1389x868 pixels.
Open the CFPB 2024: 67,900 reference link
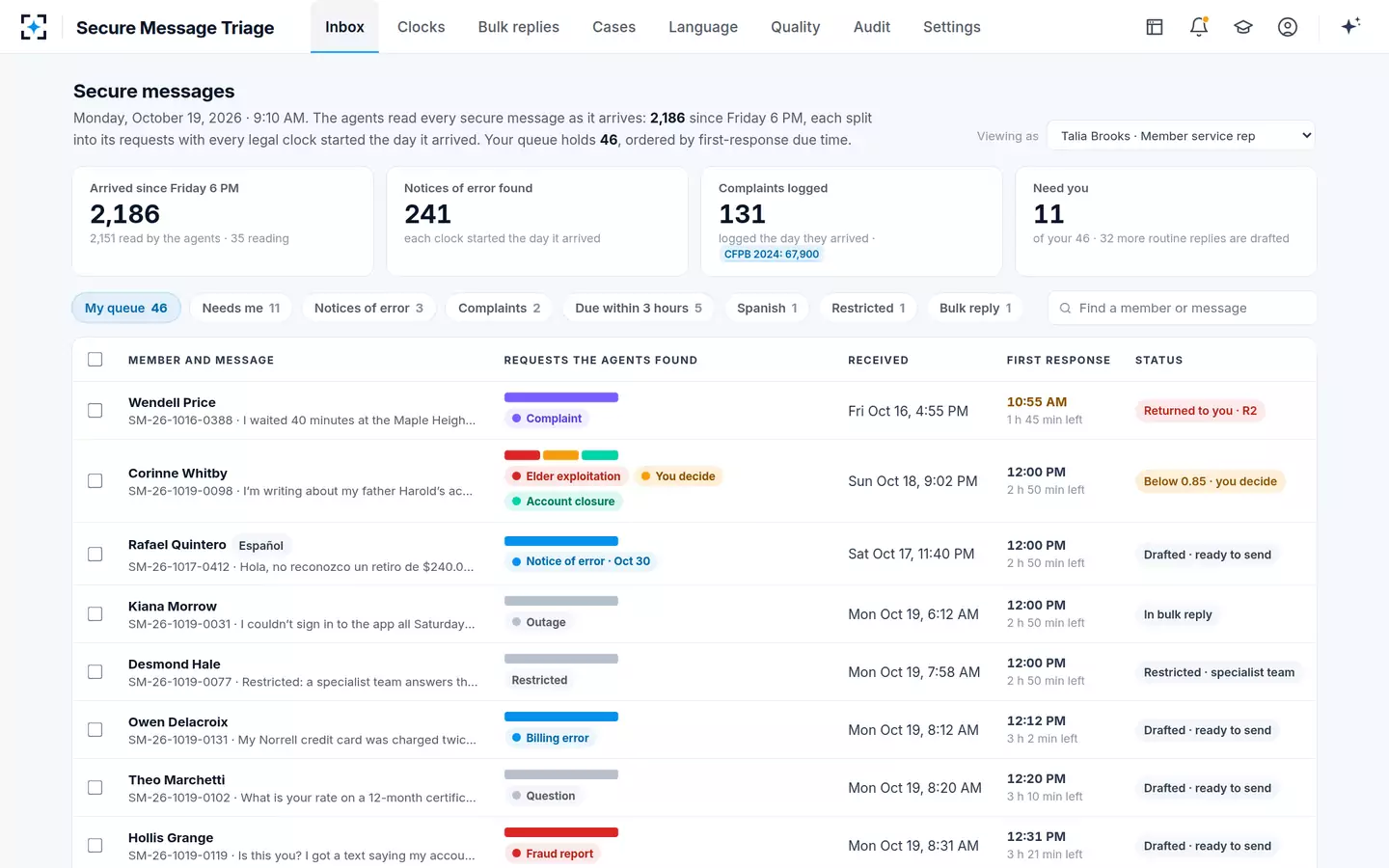click(x=772, y=255)
